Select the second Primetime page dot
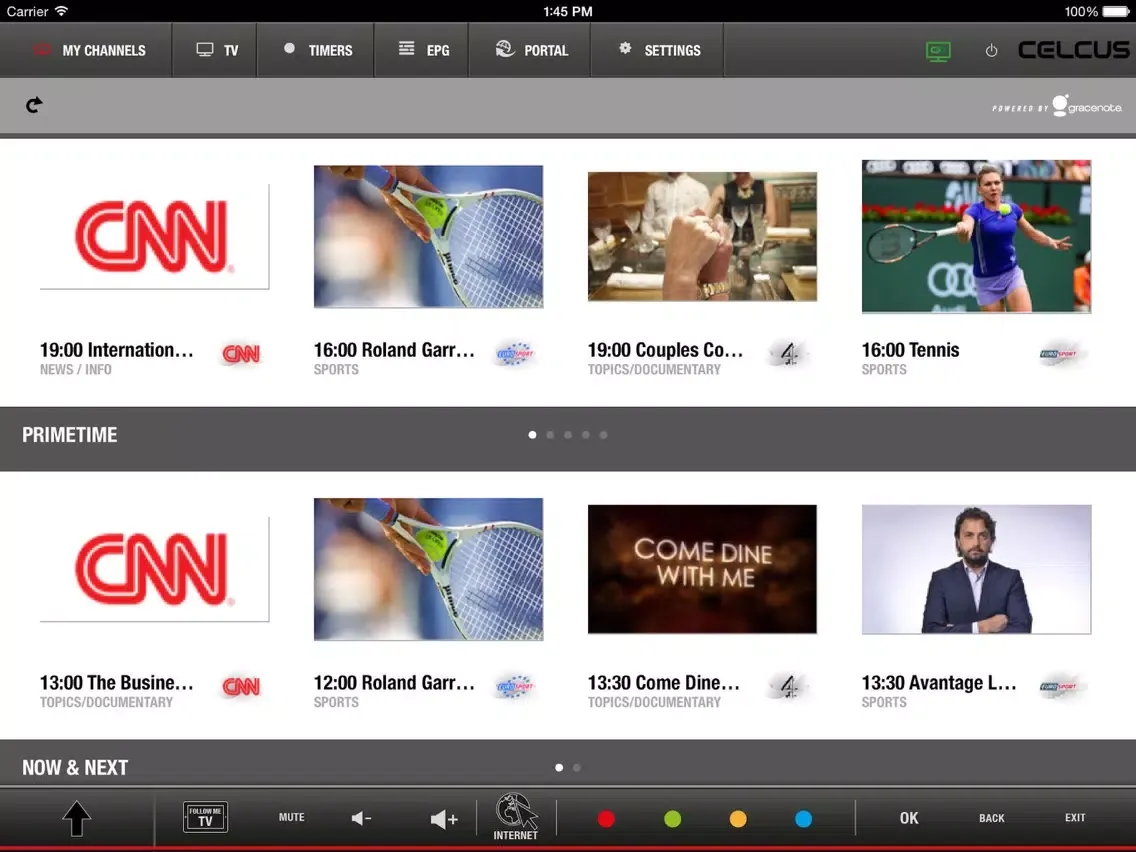1136x852 pixels. pyautogui.click(x=550, y=435)
